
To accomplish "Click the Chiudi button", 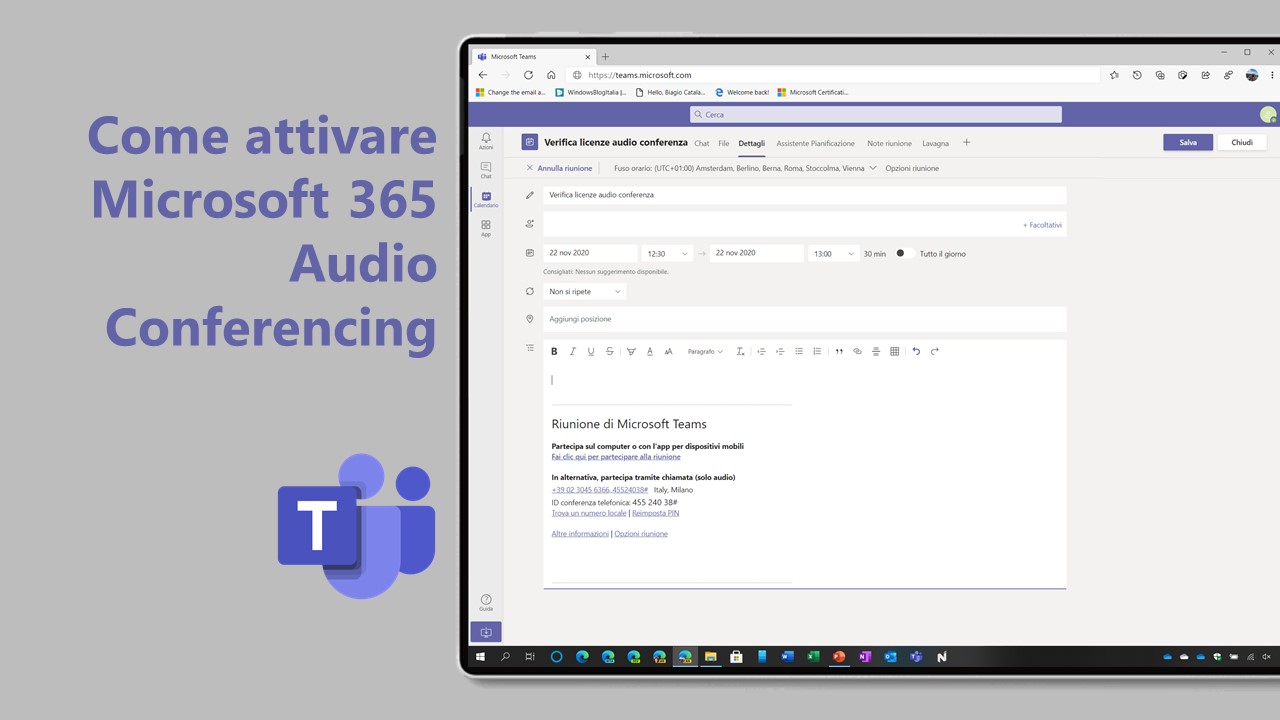I will click(1242, 142).
